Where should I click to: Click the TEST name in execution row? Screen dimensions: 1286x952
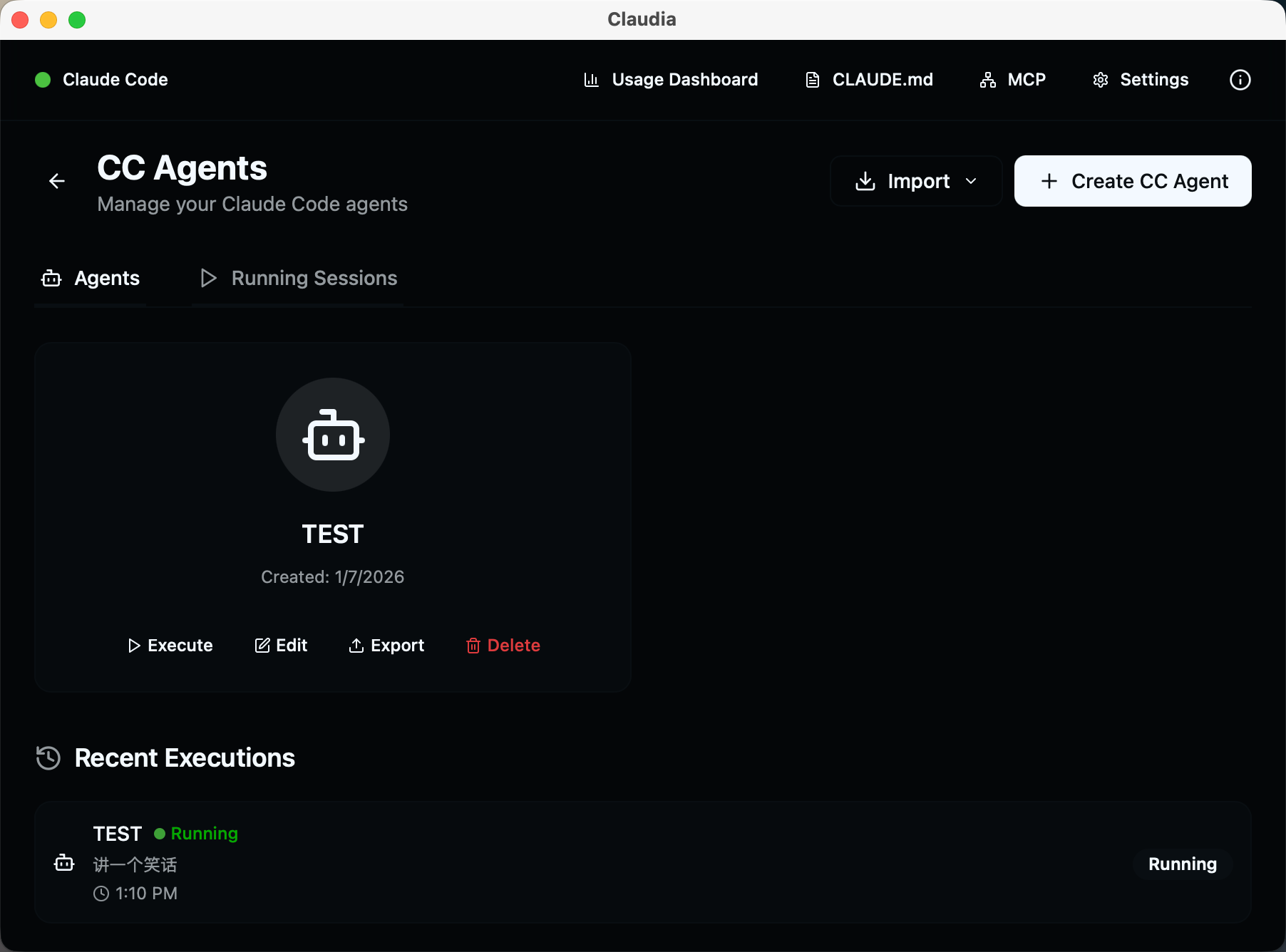coord(118,834)
